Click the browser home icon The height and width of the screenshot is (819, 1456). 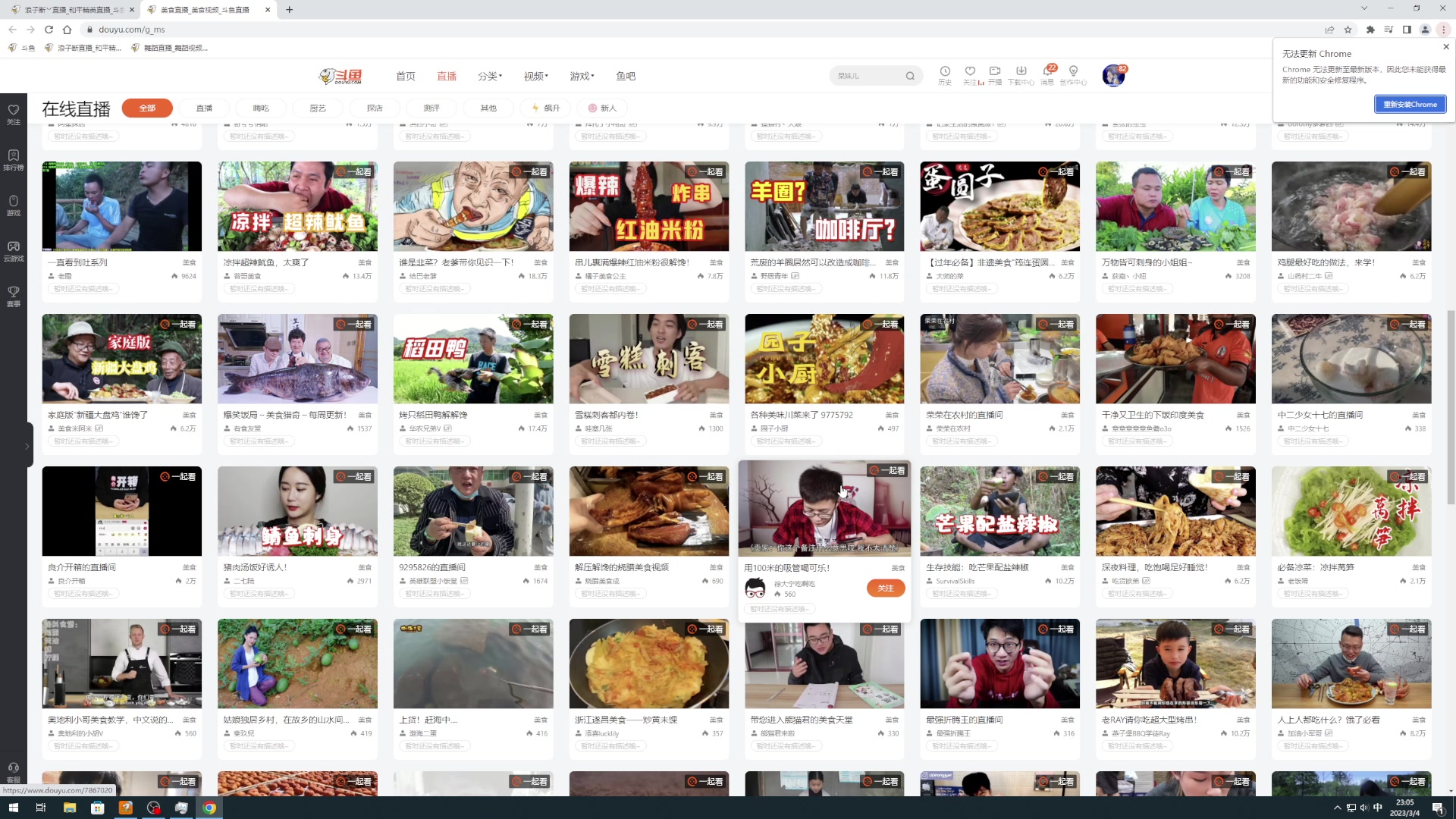(67, 30)
